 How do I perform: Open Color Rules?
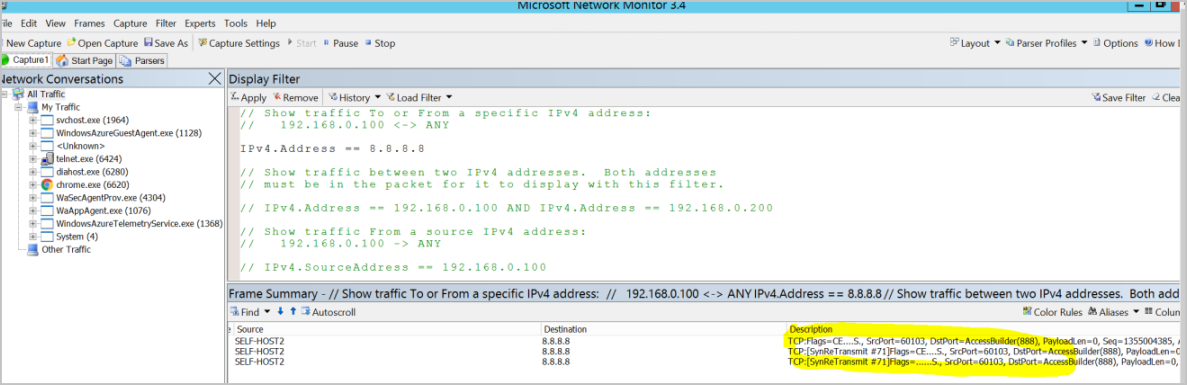click(x=1052, y=312)
